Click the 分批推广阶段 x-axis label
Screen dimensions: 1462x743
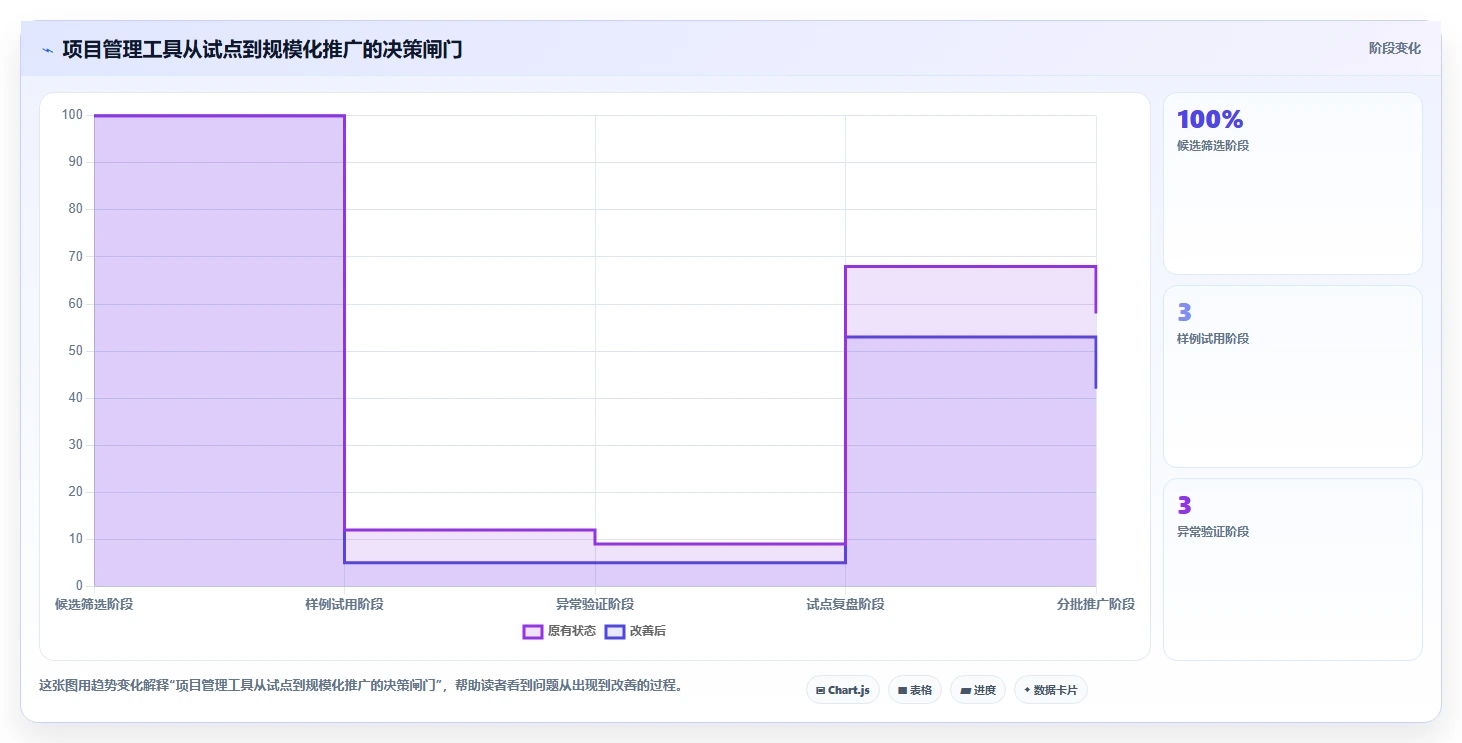[x=1096, y=604]
